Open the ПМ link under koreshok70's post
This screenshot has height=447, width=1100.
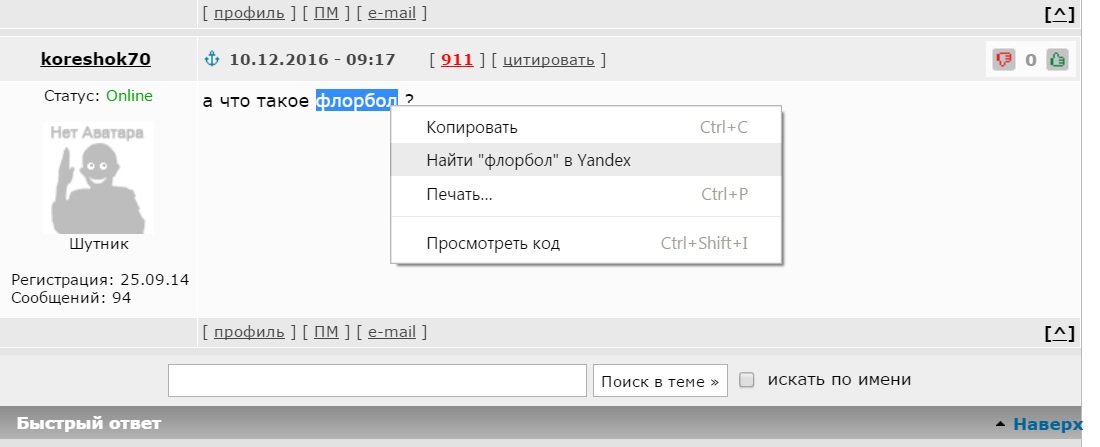pyautogui.click(x=326, y=331)
